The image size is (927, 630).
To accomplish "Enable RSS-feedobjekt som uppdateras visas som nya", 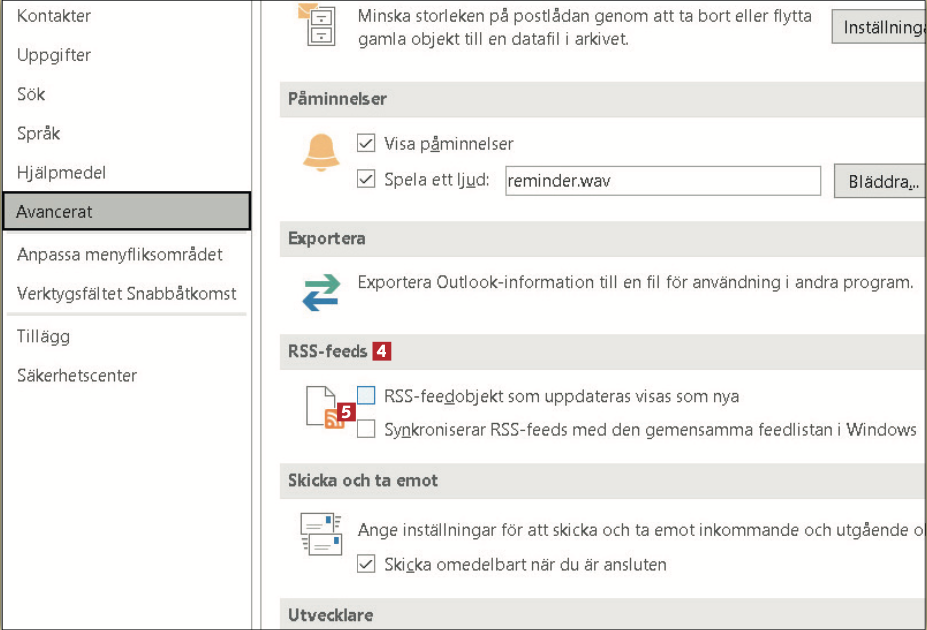I will (366, 396).
